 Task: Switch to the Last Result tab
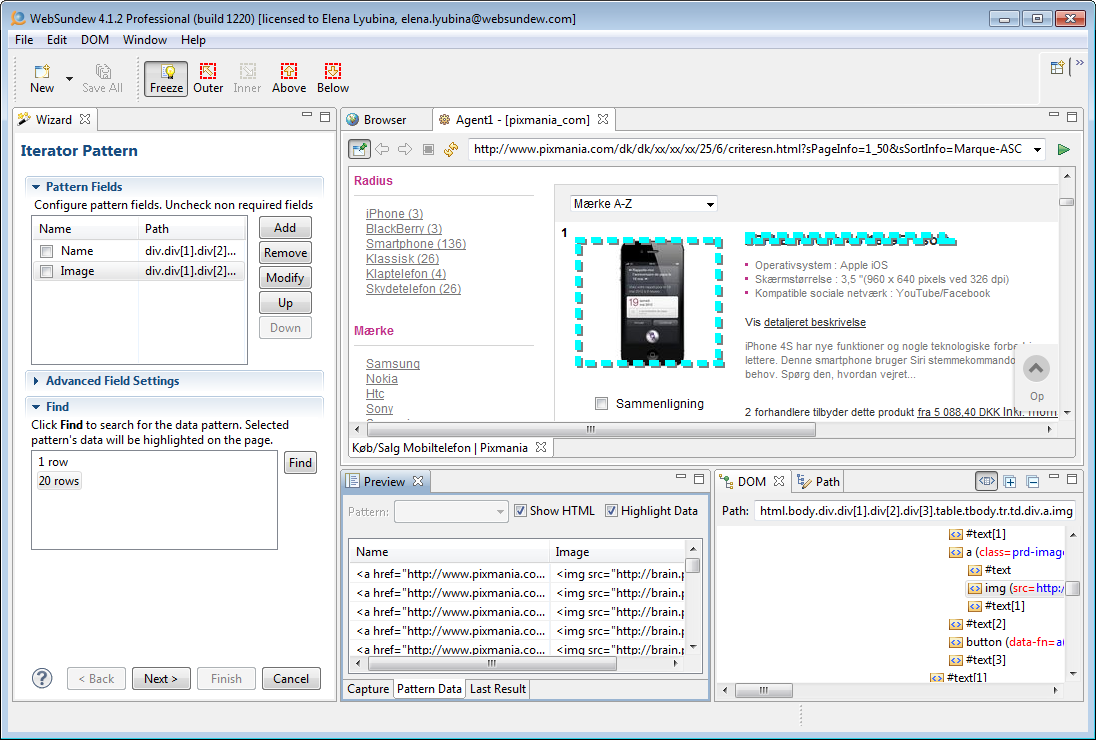[x=498, y=688]
